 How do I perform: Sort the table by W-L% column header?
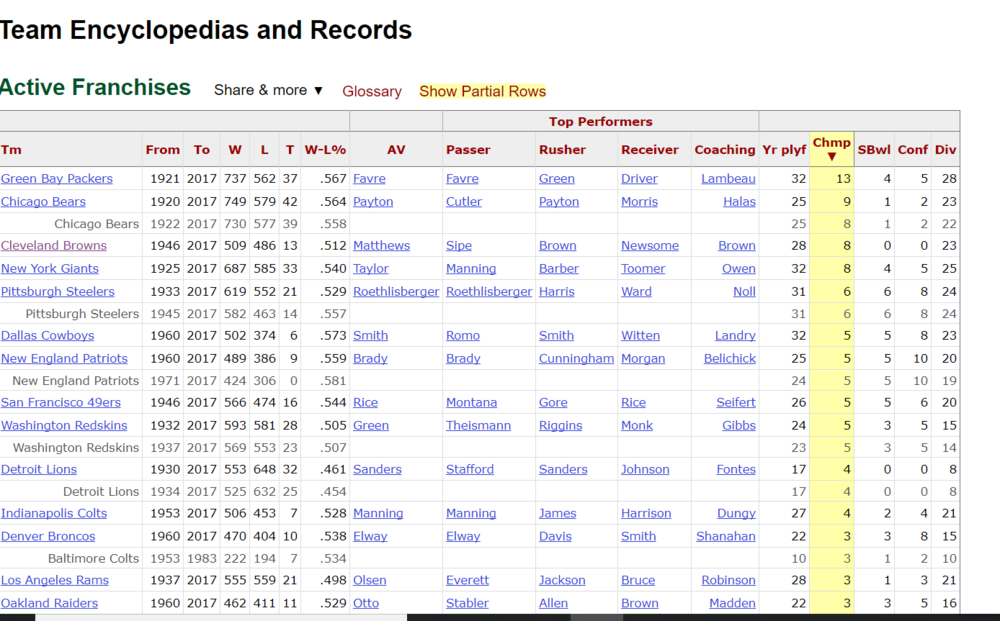tap(325, 150)
